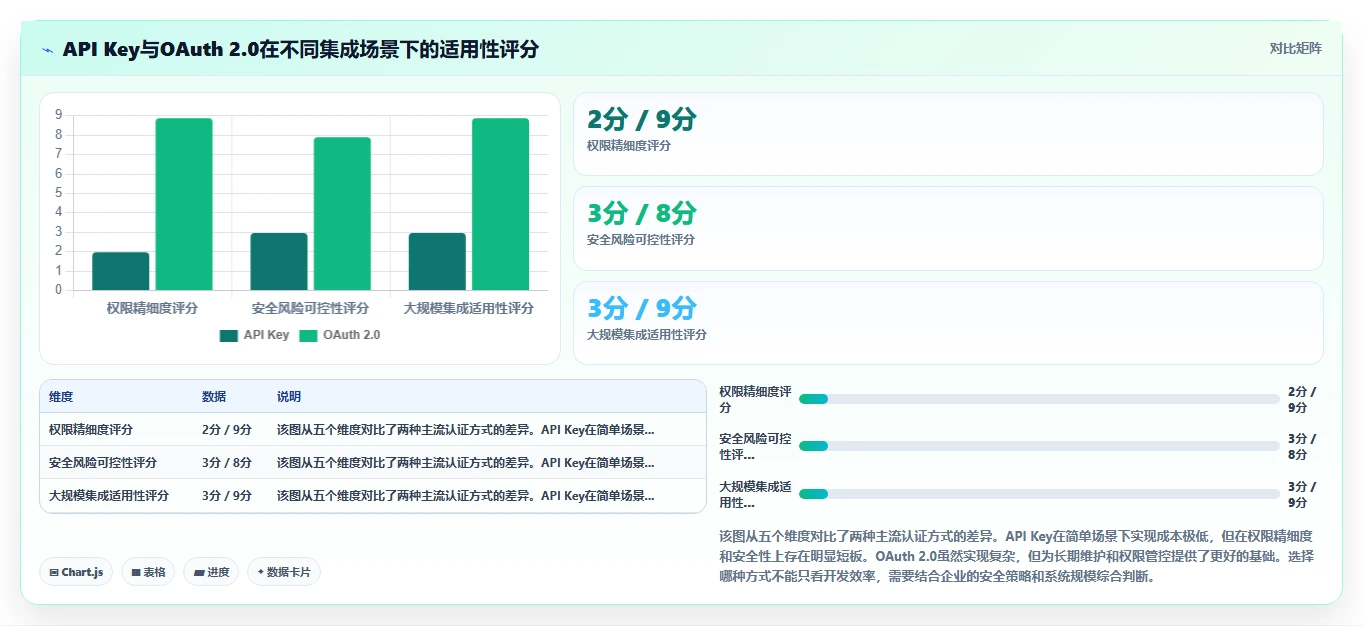The width and height of the screenshot is (1363, 626).
Task: Click 3分 / 9分 value beside progress bar
Action: coord(1302,494)
